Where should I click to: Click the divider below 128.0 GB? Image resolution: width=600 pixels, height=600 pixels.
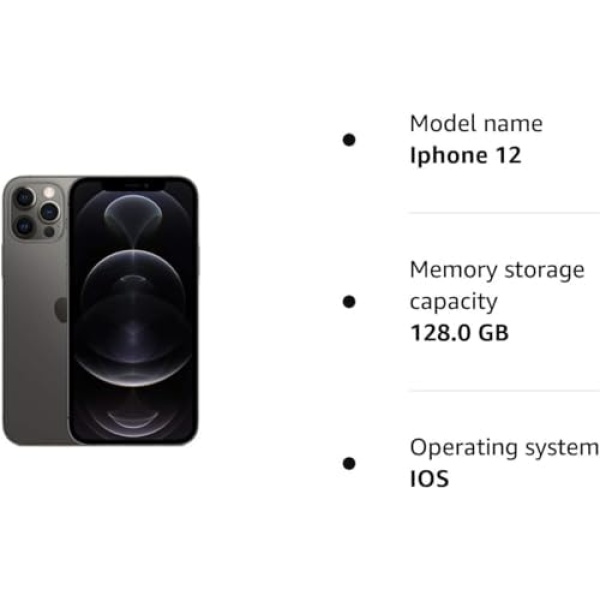point(504,391)
